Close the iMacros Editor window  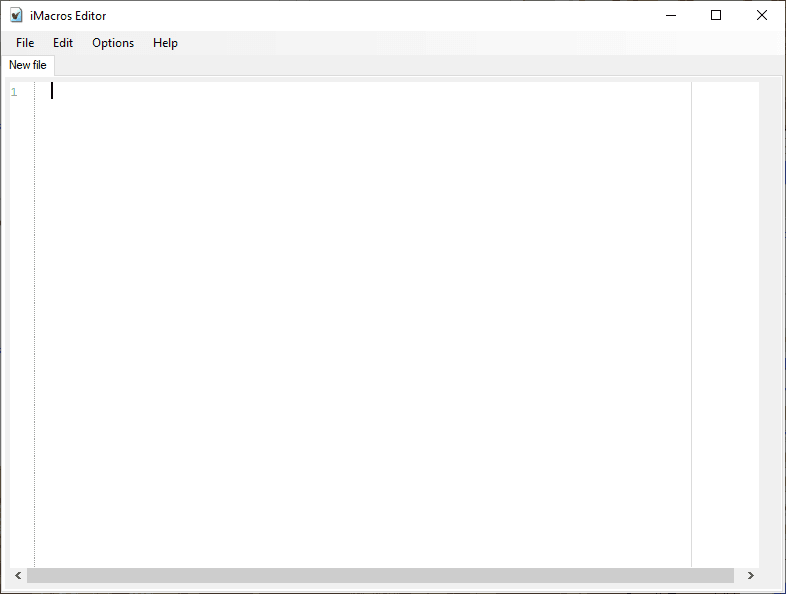[x=761, y=16]
